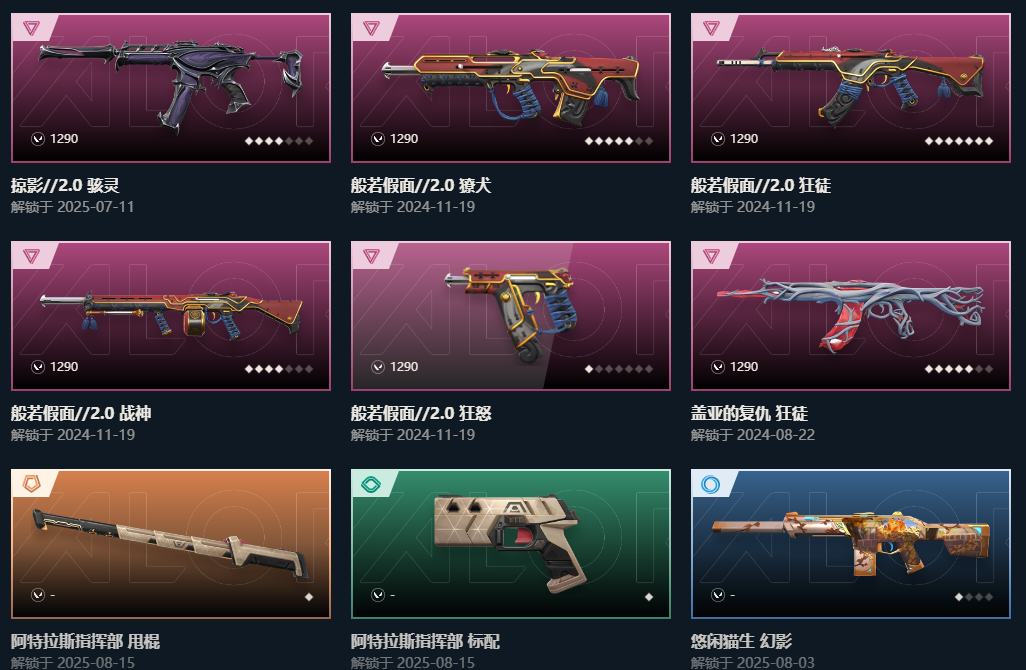Image resolution: width=1026 pixels, height=670 pixels.
Task: Open the 般若假面//2.0 狂怒 pistol skin image
Action: click(512, 314)
